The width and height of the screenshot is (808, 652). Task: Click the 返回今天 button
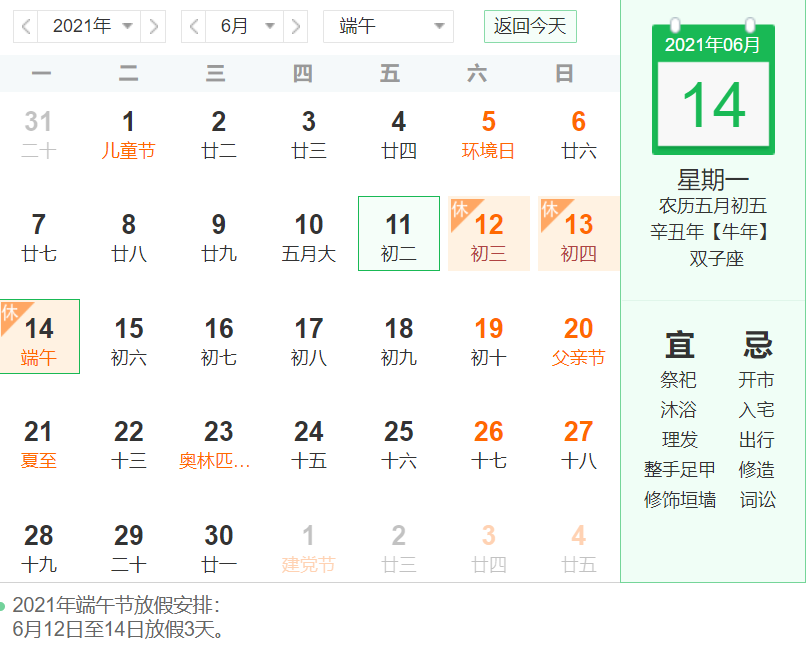529,26
